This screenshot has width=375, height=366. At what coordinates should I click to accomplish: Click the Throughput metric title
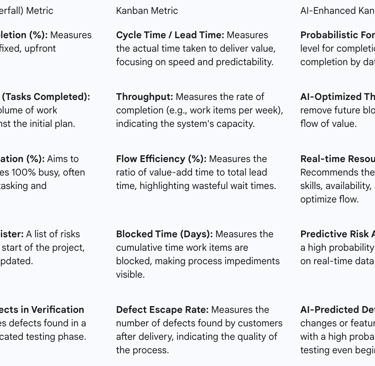[x=145, y=97]
